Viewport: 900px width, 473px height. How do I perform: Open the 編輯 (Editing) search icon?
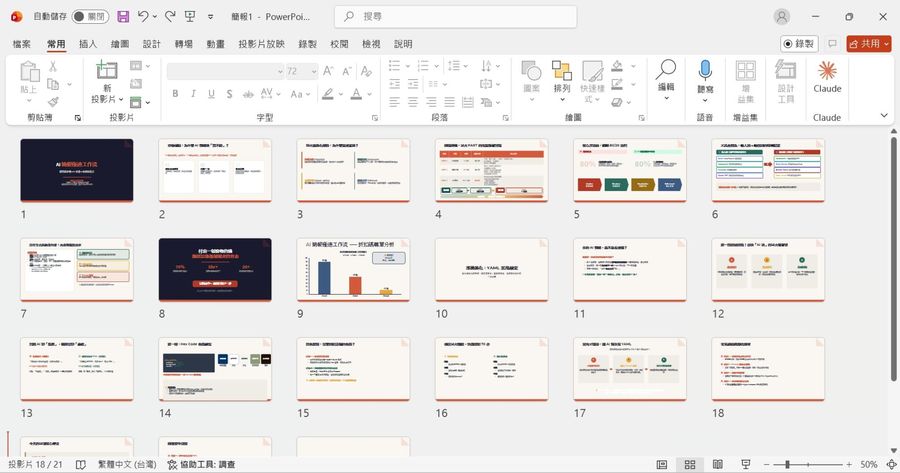pyautogui.click(x=666, y=72)
